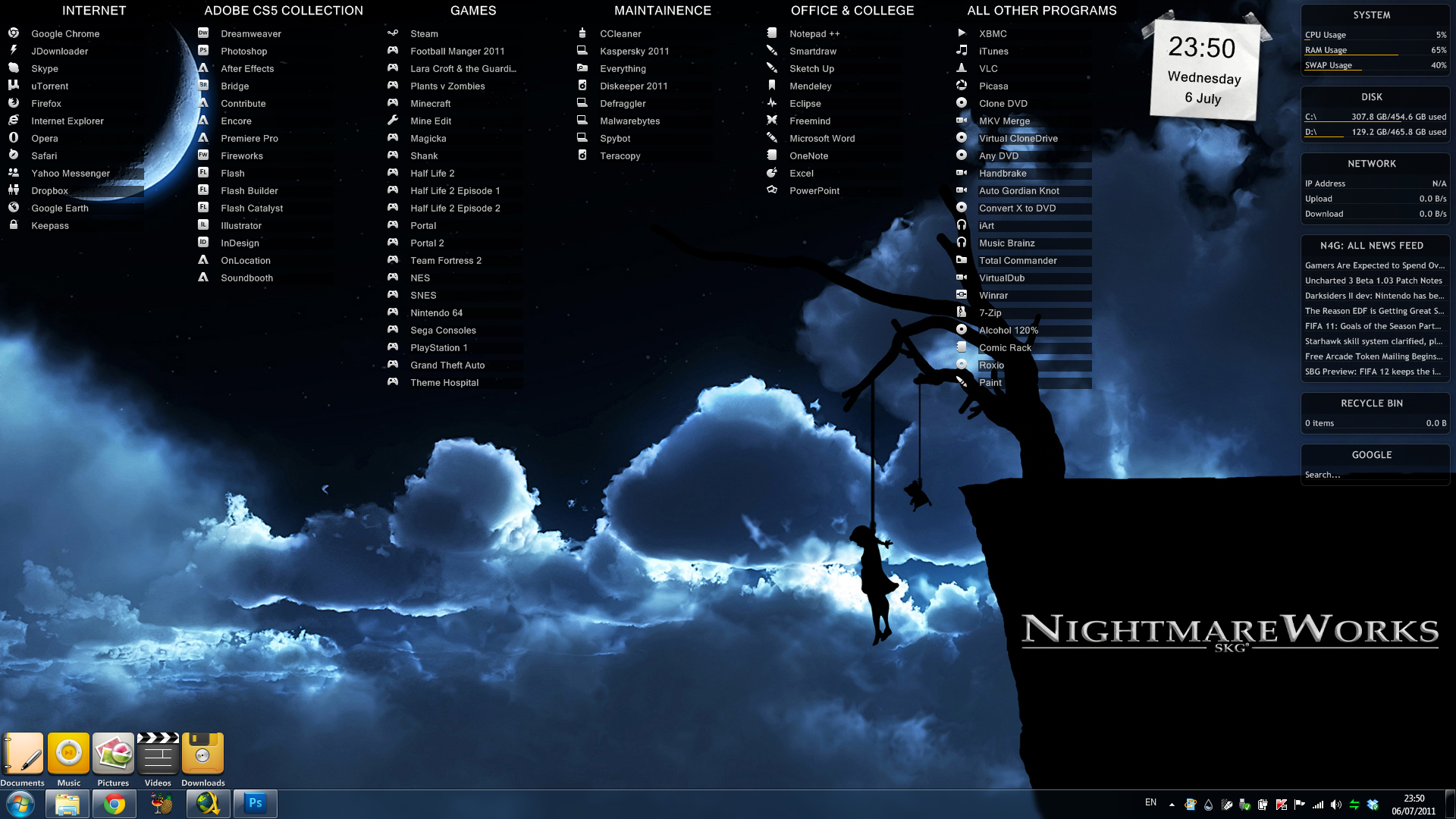Click the Opera icon in Internet list
The height and width of the screenshot is (819, 1456).
[14, 138]
